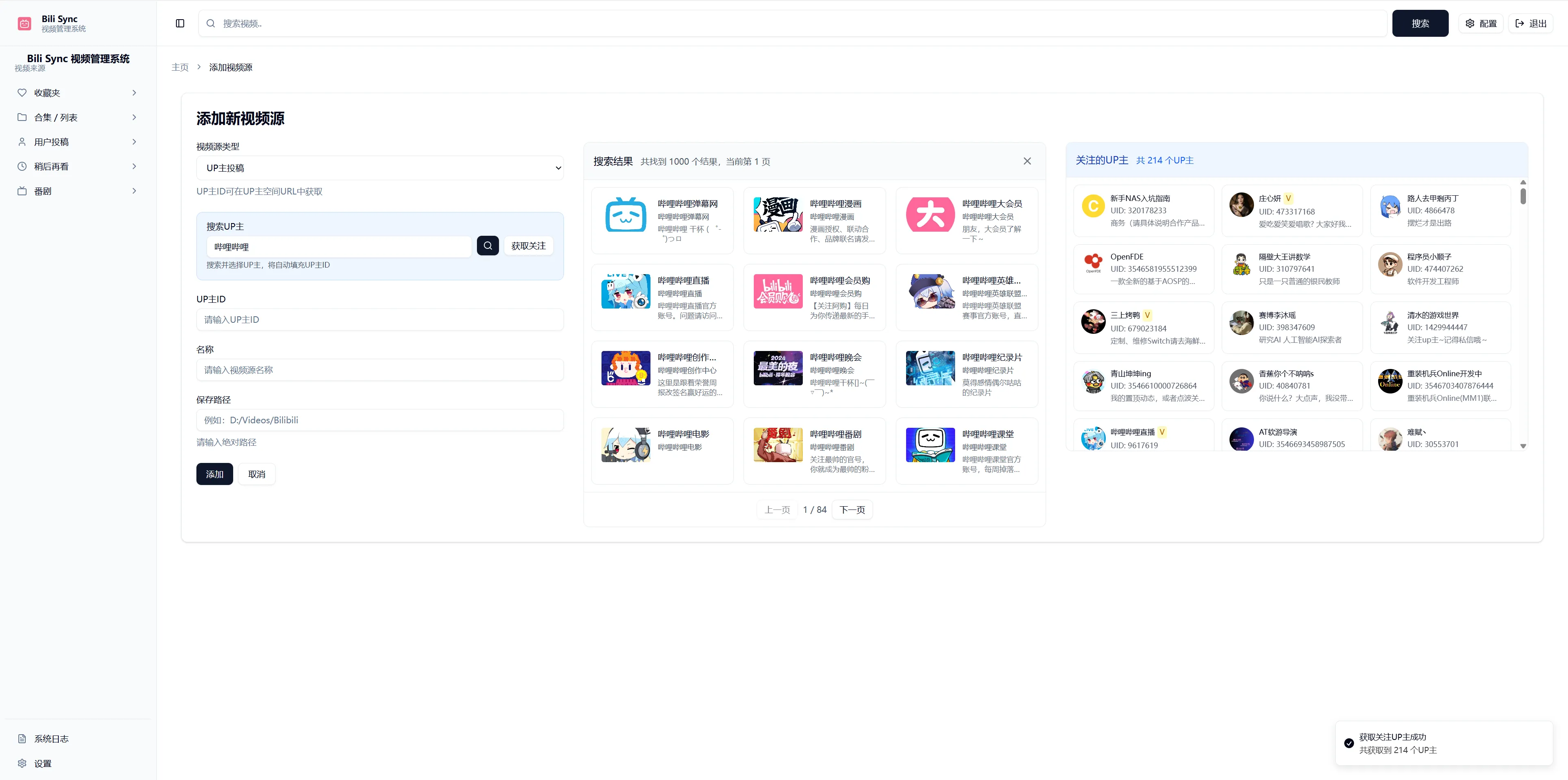Click the 保存路径 input field
The width and height of the screenshot is (1568, 780).
[x=380, y=420]
